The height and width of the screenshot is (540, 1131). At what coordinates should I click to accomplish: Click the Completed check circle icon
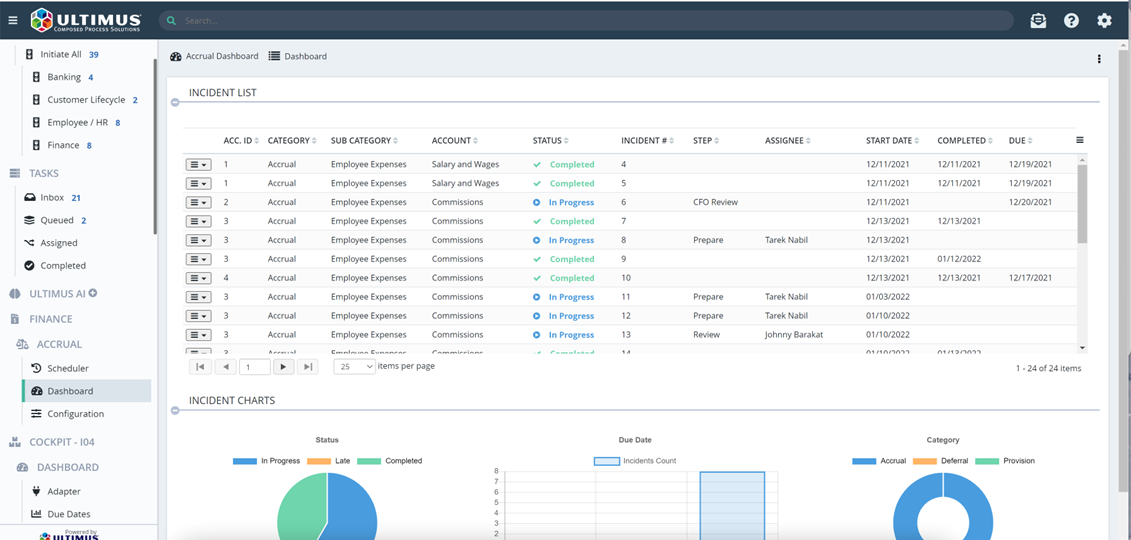pyautogui.click(x=30, y=265)
